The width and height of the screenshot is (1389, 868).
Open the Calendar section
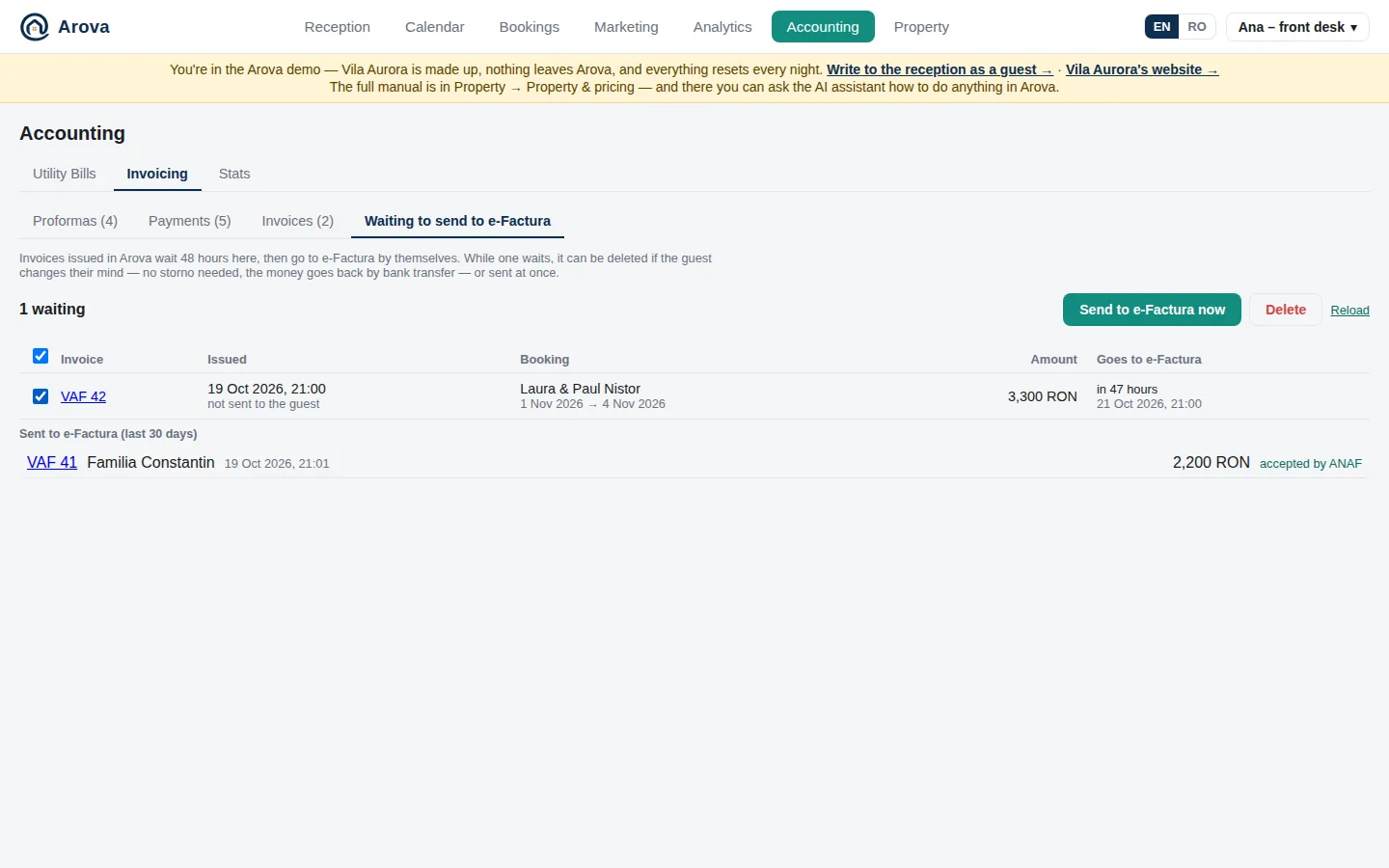click(x=435, y=27)
